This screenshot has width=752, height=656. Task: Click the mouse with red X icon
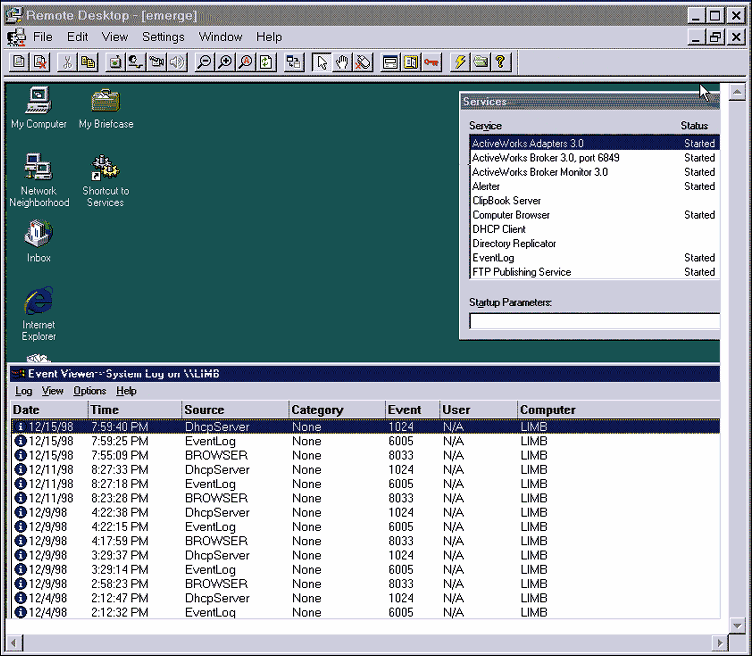[x=363, y=62]
